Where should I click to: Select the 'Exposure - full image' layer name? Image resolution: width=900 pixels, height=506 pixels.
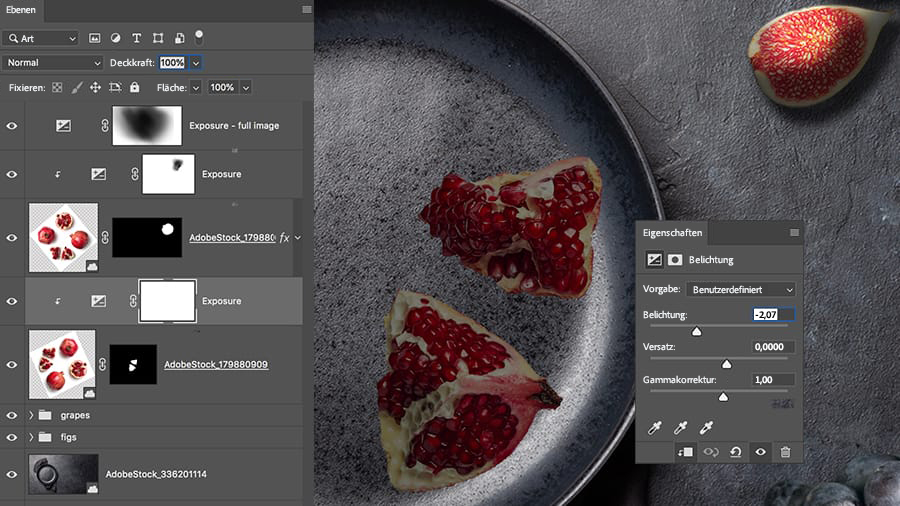234,126
